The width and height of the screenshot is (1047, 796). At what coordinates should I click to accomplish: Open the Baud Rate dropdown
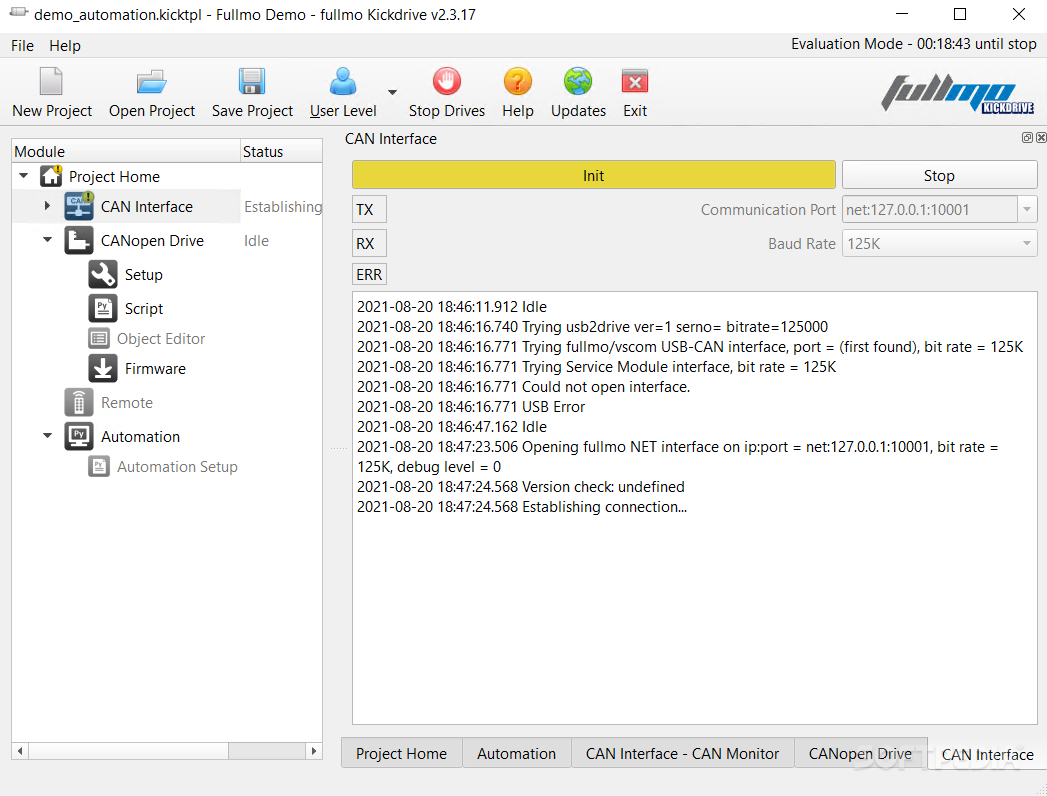click(x=1026, y=244)
